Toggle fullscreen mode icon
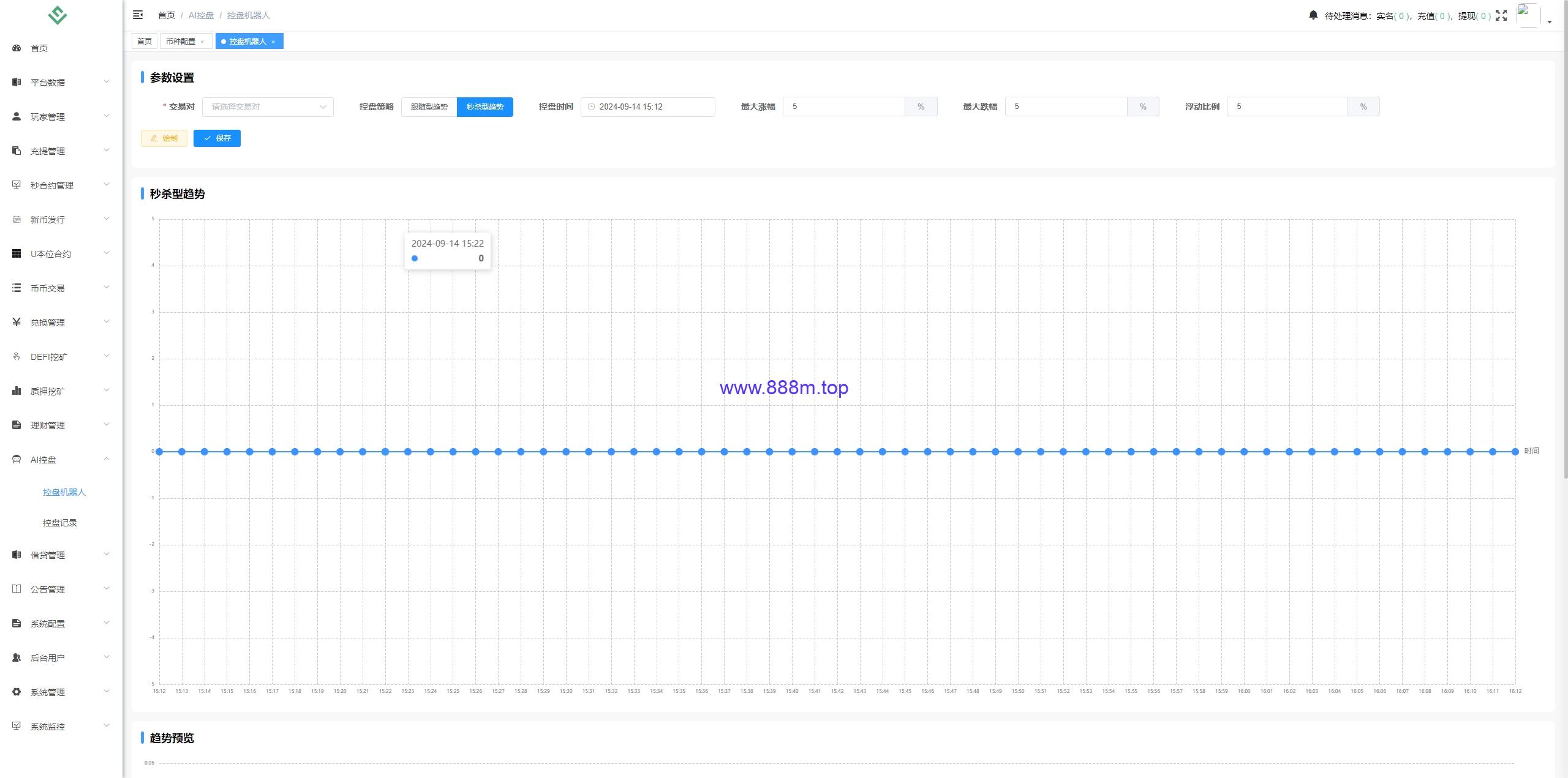Screen dimensions: 1568x778 (1501, 15)
